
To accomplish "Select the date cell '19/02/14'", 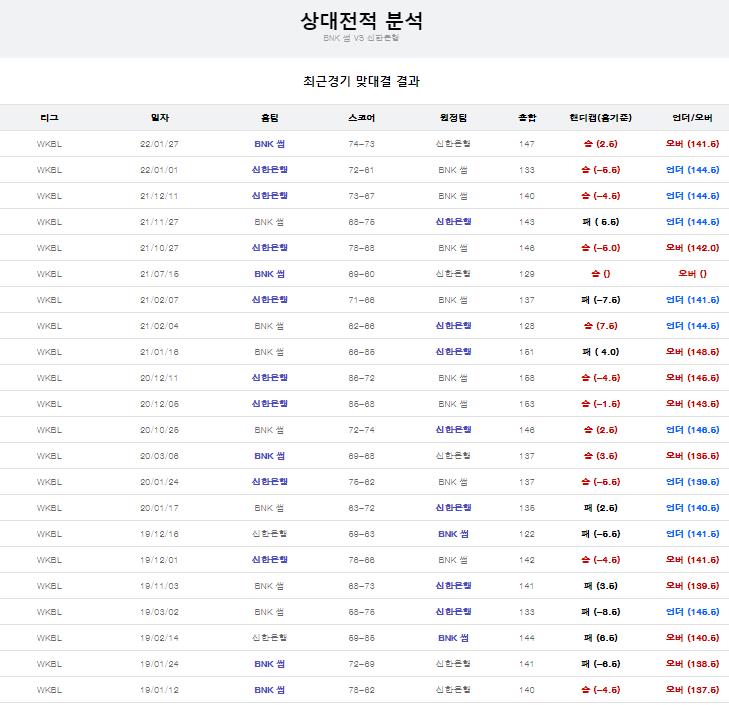I will coord(159,638).
